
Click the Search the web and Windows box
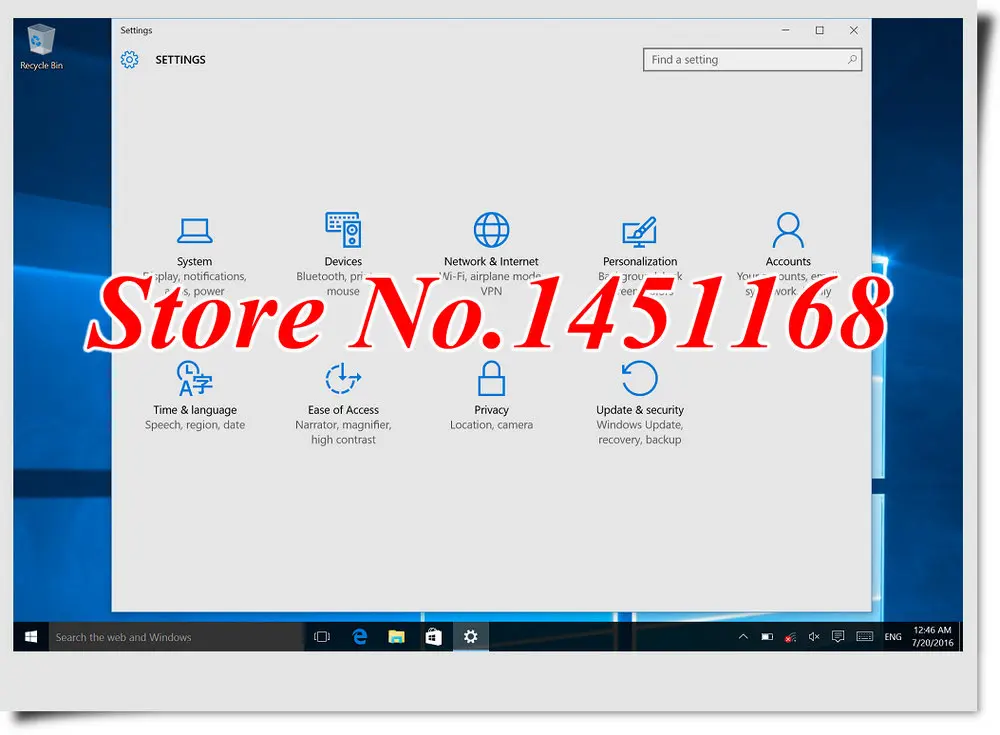tap(176, 637)
